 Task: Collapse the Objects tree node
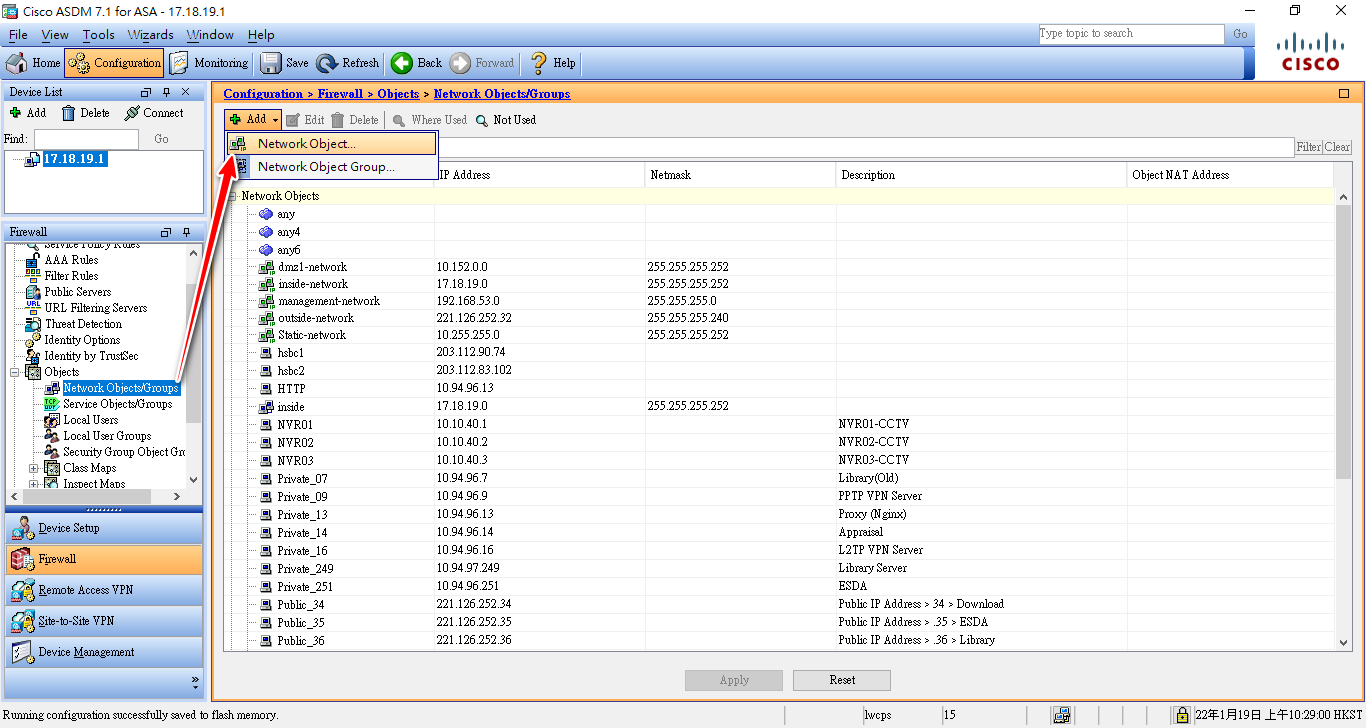pos(15,372)
